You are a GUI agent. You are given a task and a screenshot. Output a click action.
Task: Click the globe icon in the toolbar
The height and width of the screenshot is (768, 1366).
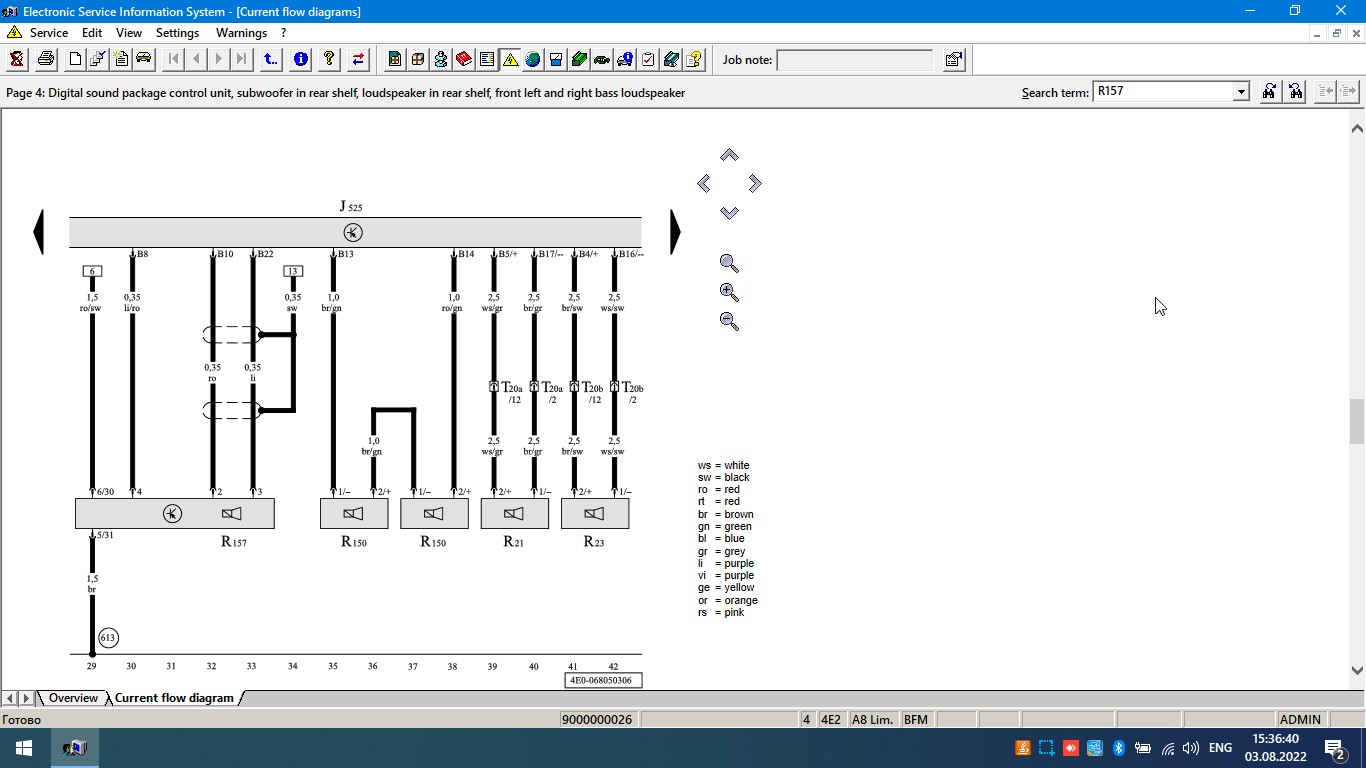point(533,59)
